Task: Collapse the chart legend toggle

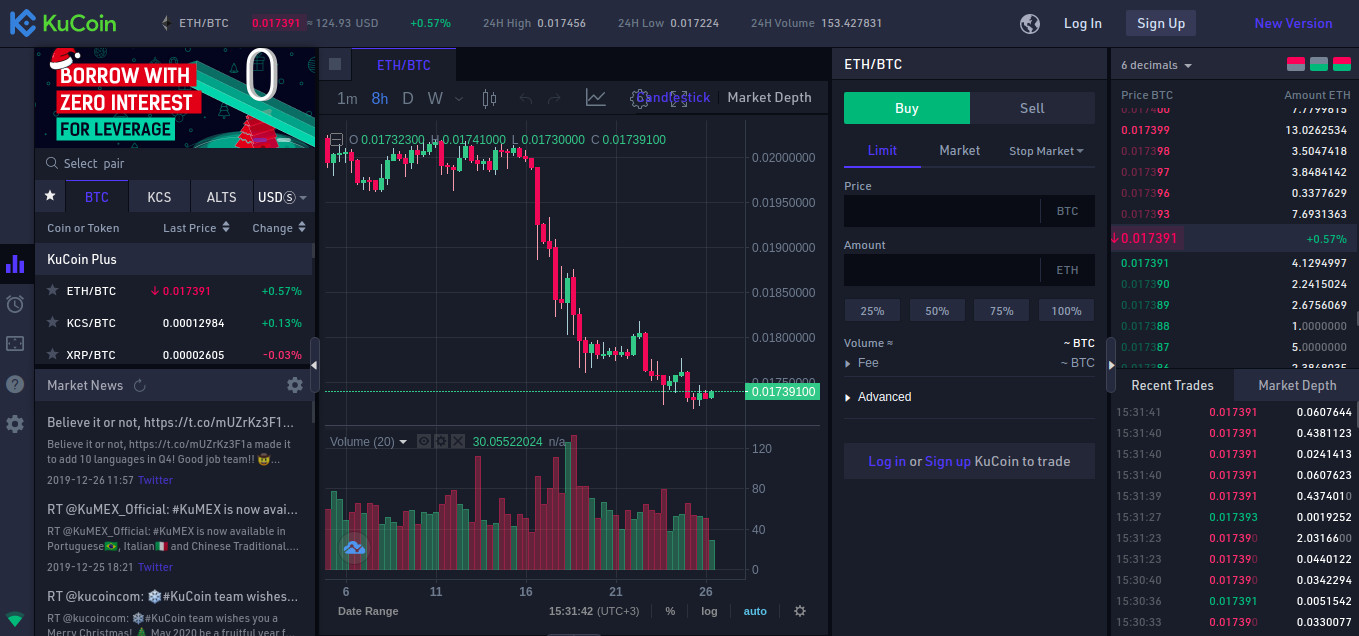Action: click(336, 139)
